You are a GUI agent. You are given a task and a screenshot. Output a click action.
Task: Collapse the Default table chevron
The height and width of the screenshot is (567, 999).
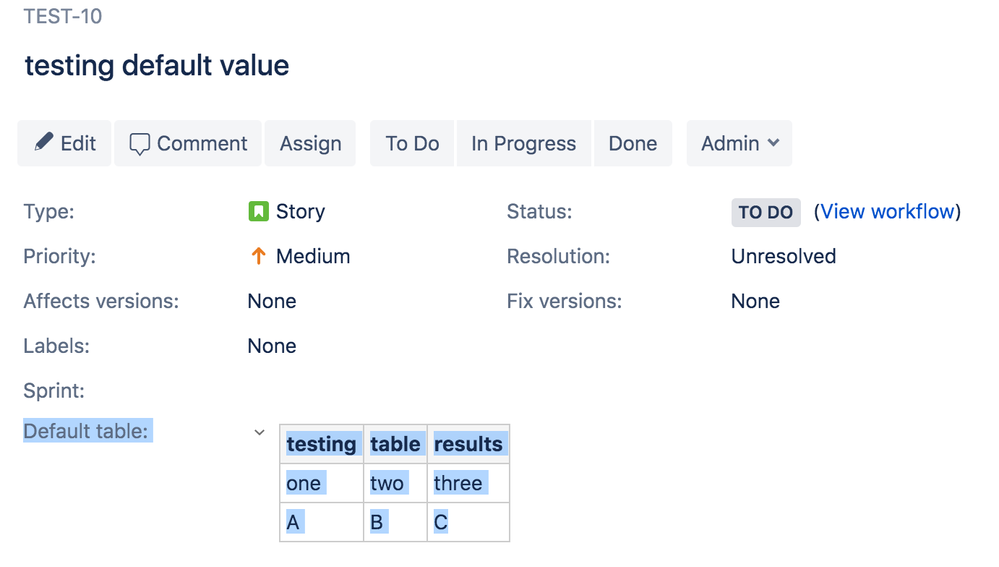click(x=259, y=433)
